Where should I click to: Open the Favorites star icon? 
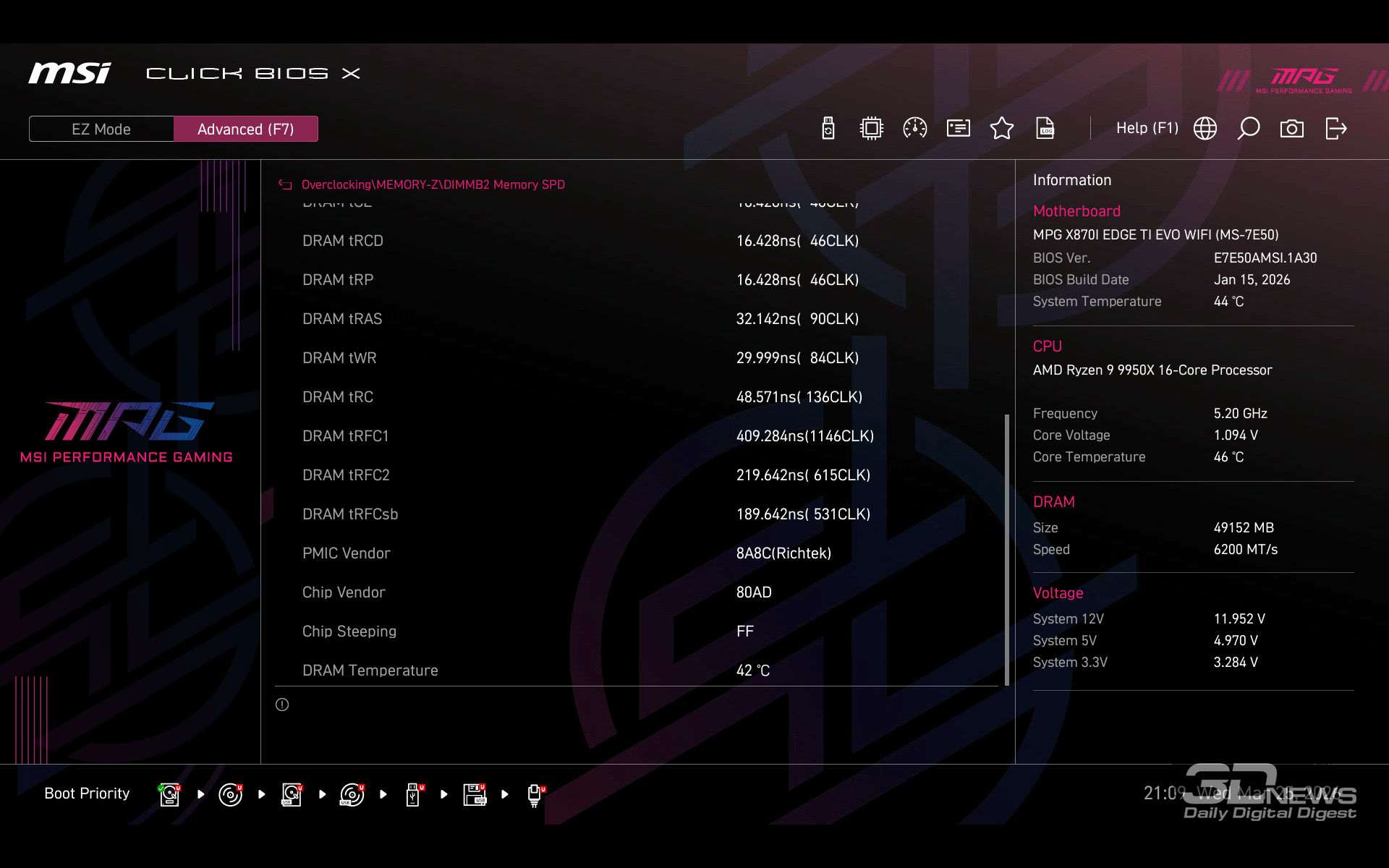tap(1002, 129)
